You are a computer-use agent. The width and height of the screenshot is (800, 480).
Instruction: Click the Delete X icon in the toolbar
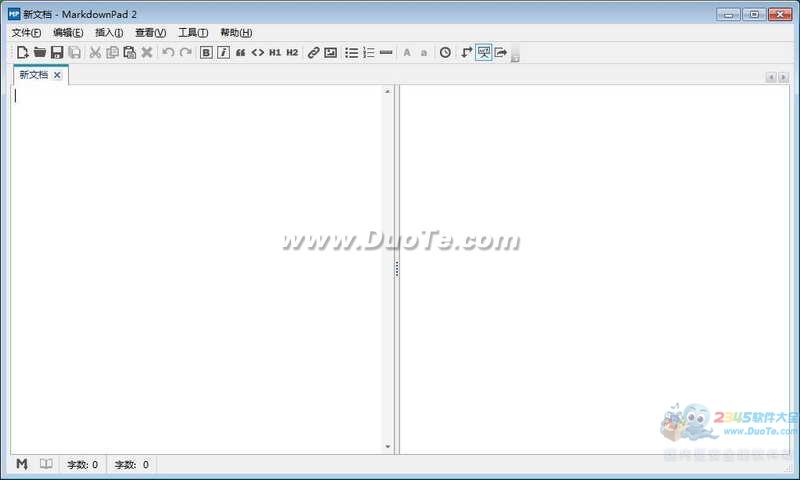click(147, 52)
